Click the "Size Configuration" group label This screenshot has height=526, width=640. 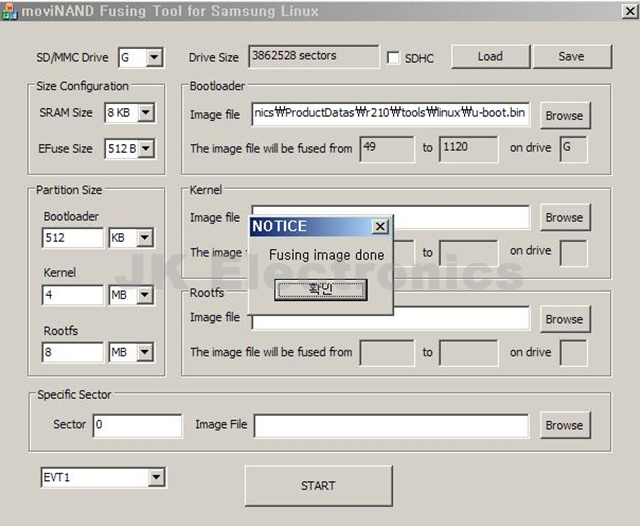pyautogui.click(x=82, y=86)
